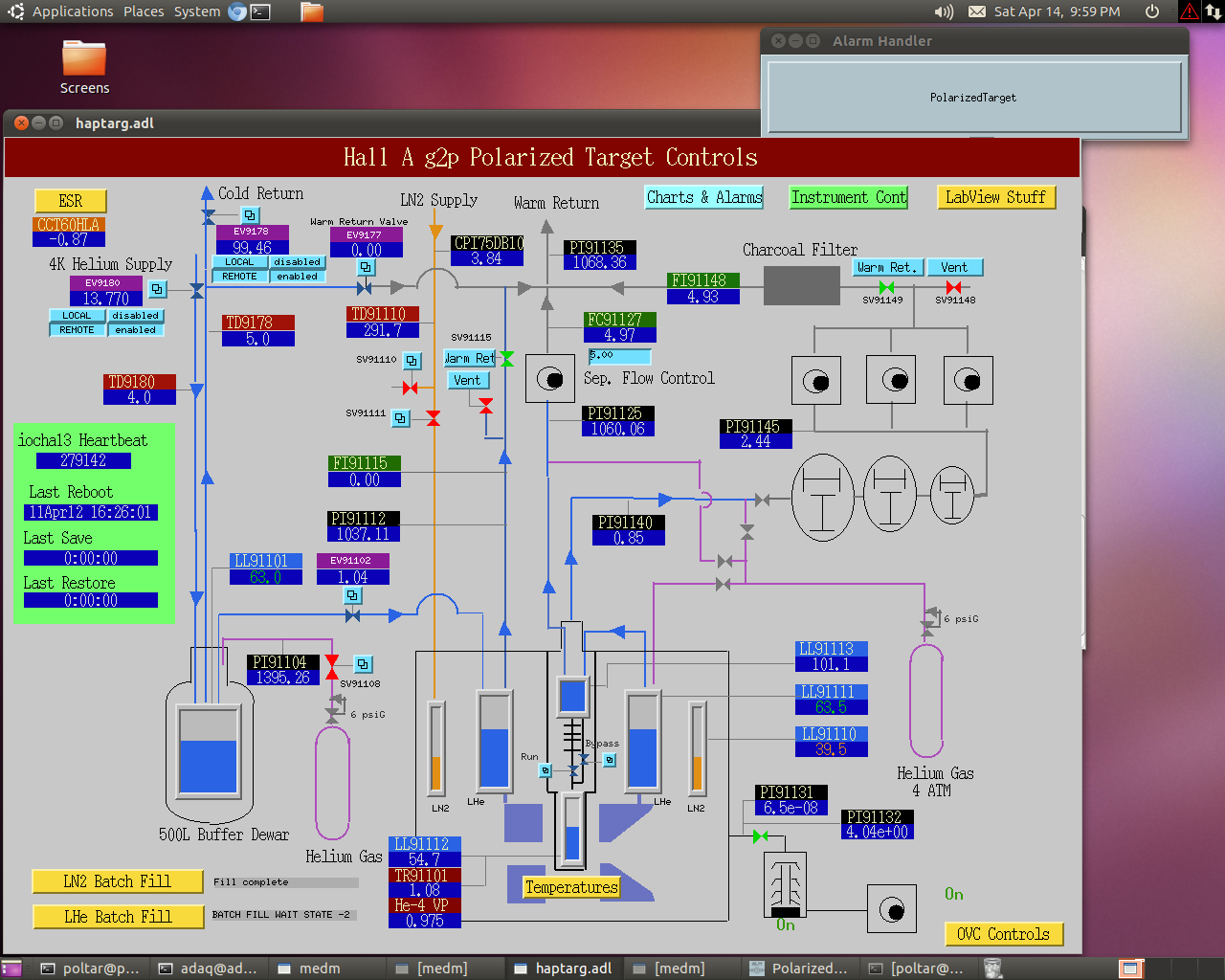Click iochal3 Heartbeat value 279142
This screenshot has width=1225, height=980.
[x=83, y=460]
